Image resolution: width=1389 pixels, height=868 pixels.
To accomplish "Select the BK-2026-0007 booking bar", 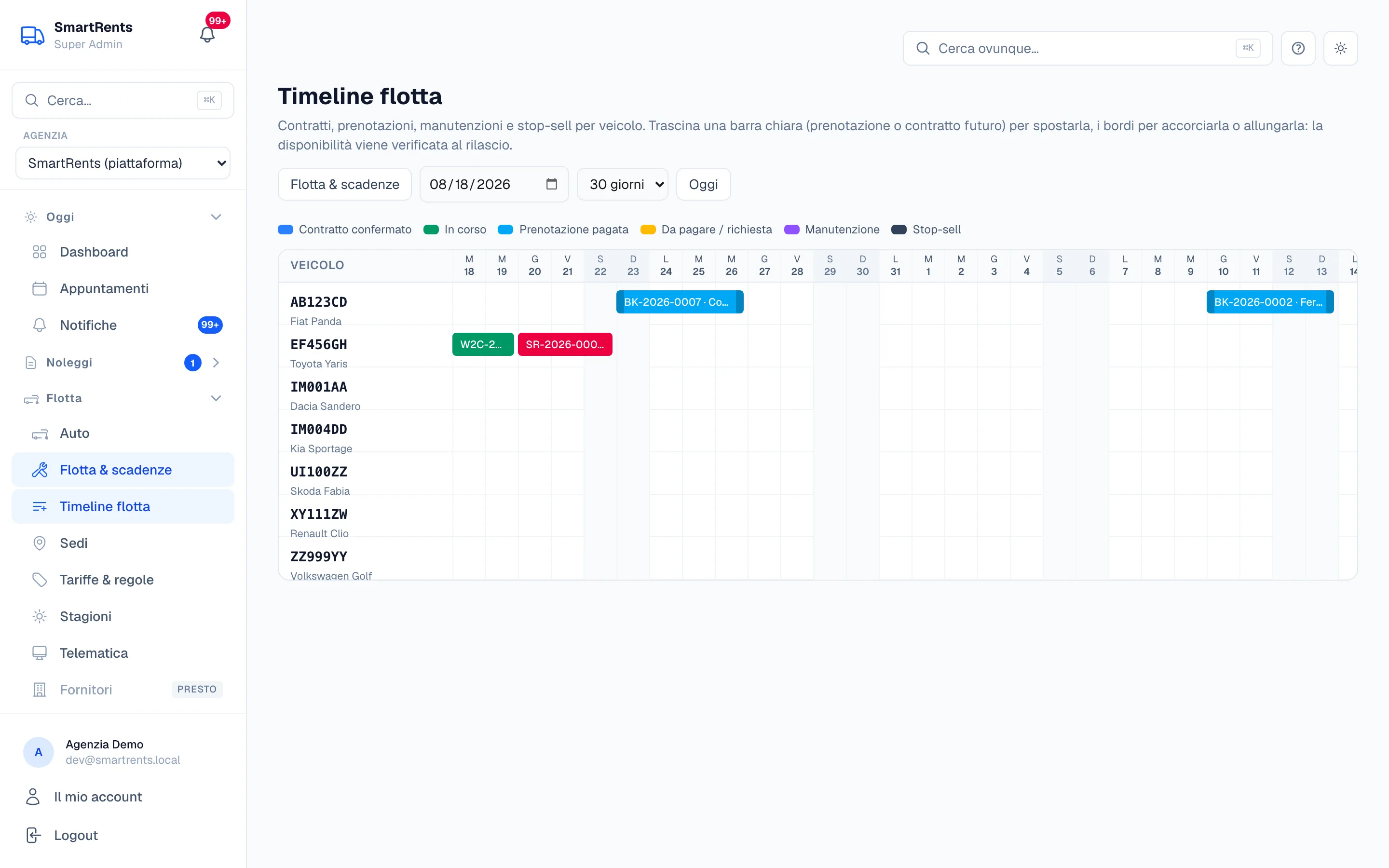I will pyautogui.click(x=680, y=302).
